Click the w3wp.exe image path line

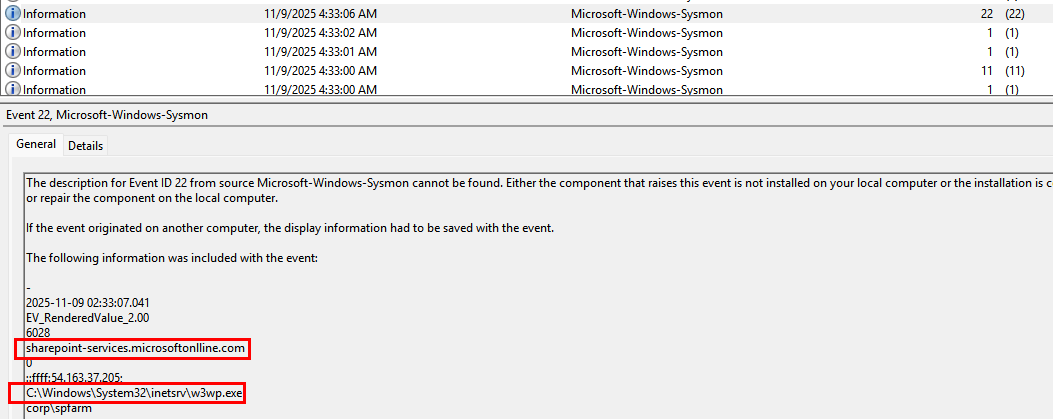coord(135,394)
